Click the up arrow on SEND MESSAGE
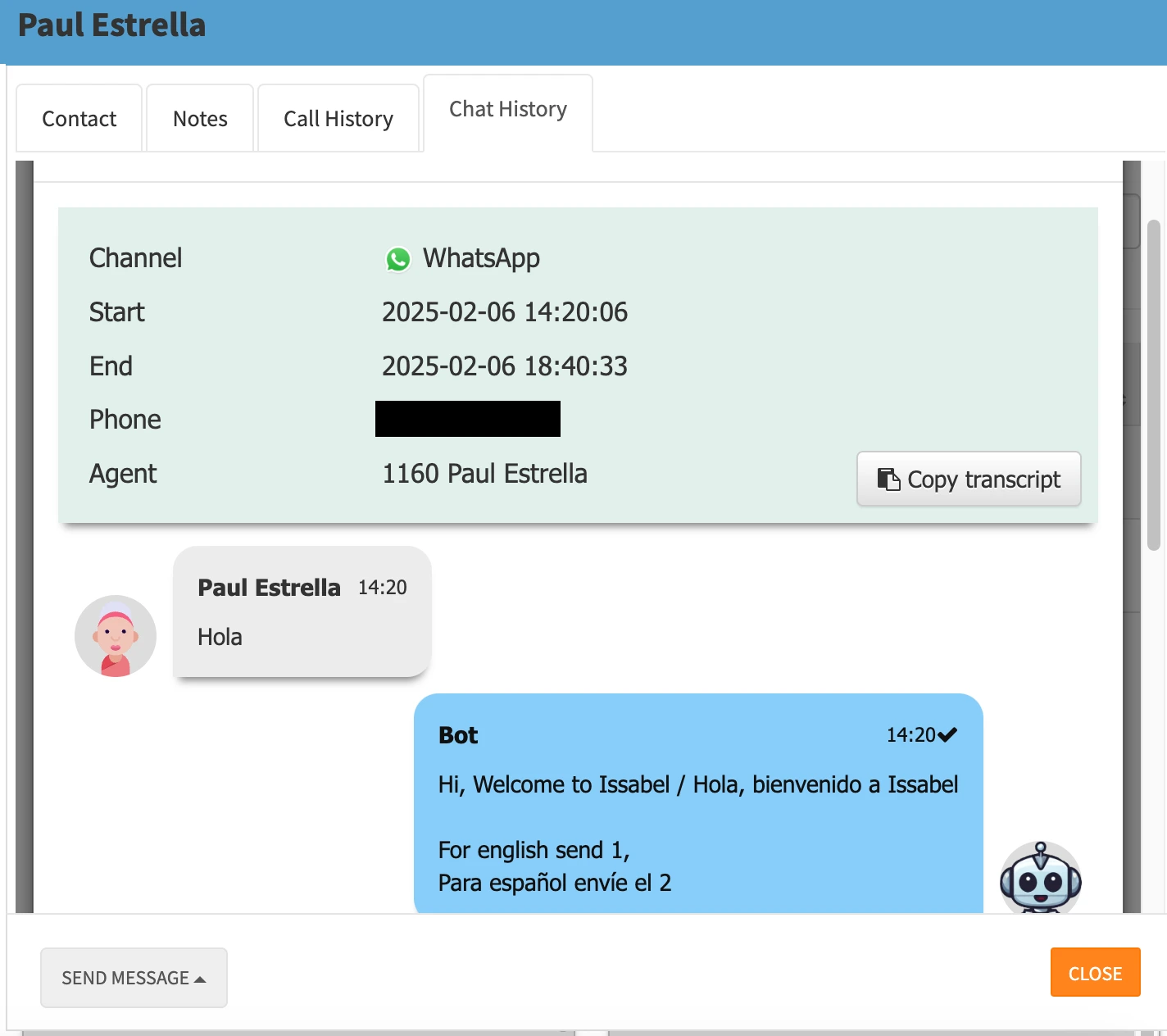1167x1036 pixels. click(x=202, y=978)
